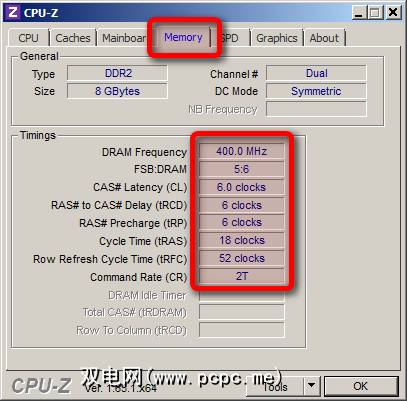Confirm with the OK button
The image size is (407, 401).
(x=361, y=386)
